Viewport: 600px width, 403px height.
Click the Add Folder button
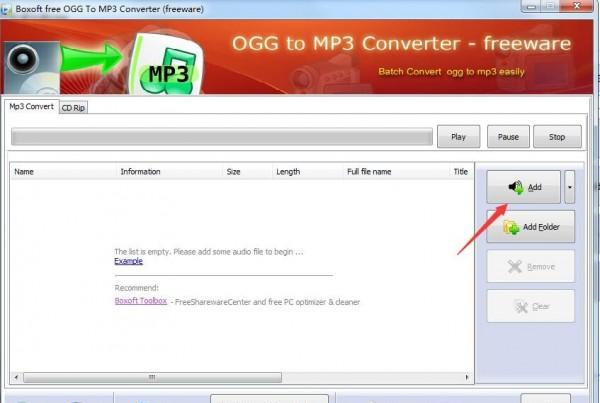click(x=530, y=227)
